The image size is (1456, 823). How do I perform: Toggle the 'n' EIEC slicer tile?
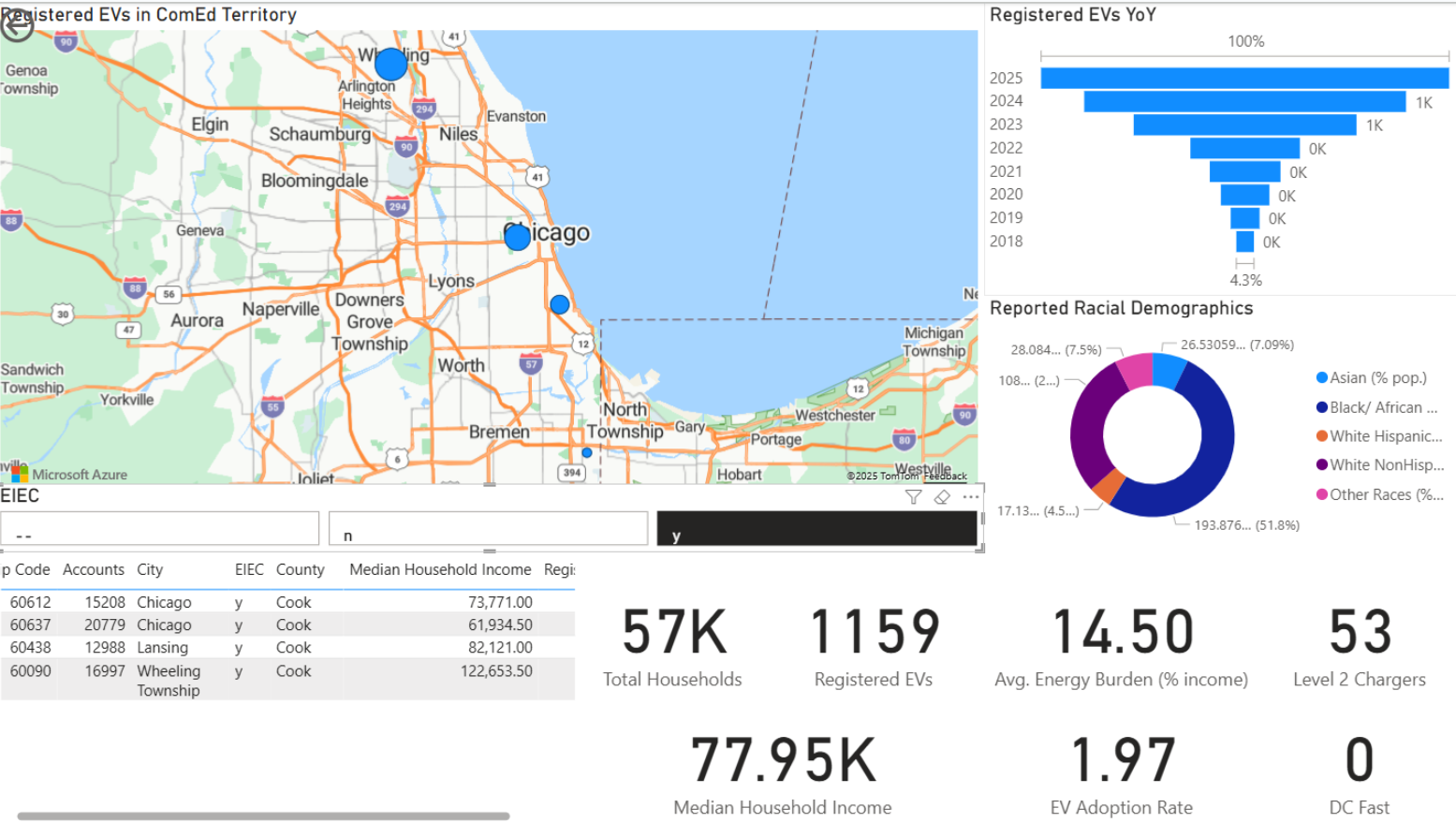488,528
